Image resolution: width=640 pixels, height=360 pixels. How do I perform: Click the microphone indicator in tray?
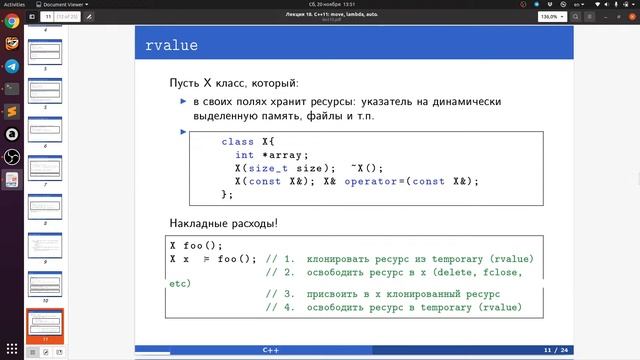click(616, 4)
